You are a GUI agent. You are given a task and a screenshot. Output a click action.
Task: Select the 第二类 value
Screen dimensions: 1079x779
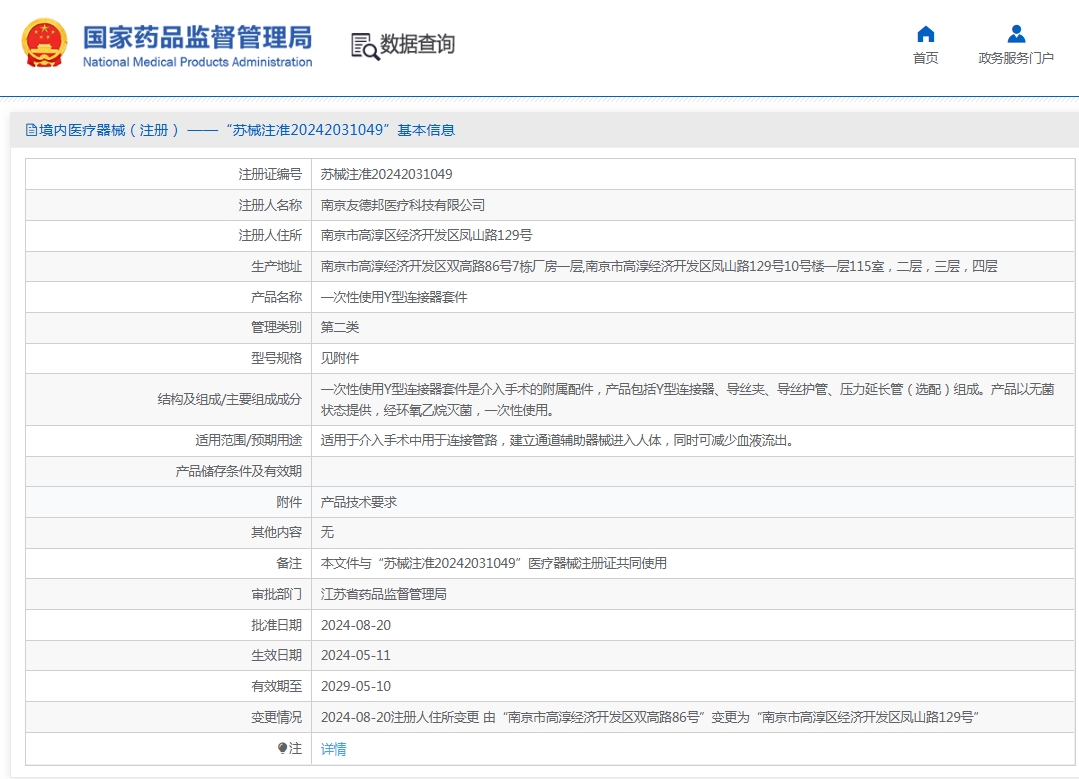[340, 327]
